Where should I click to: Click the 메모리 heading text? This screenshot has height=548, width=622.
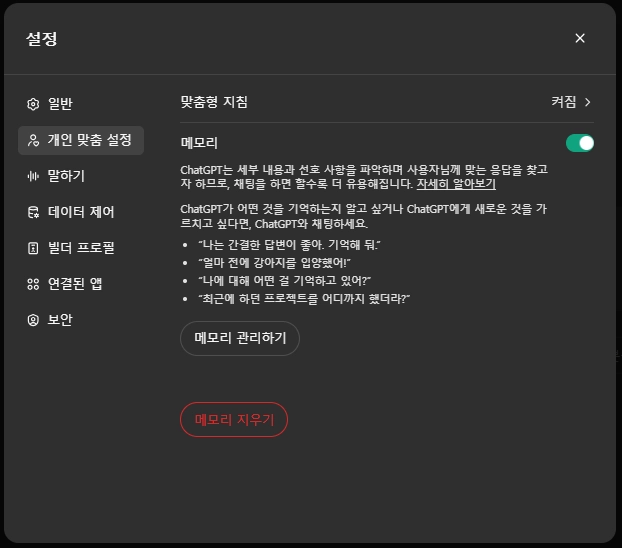(x=199, y=143)
